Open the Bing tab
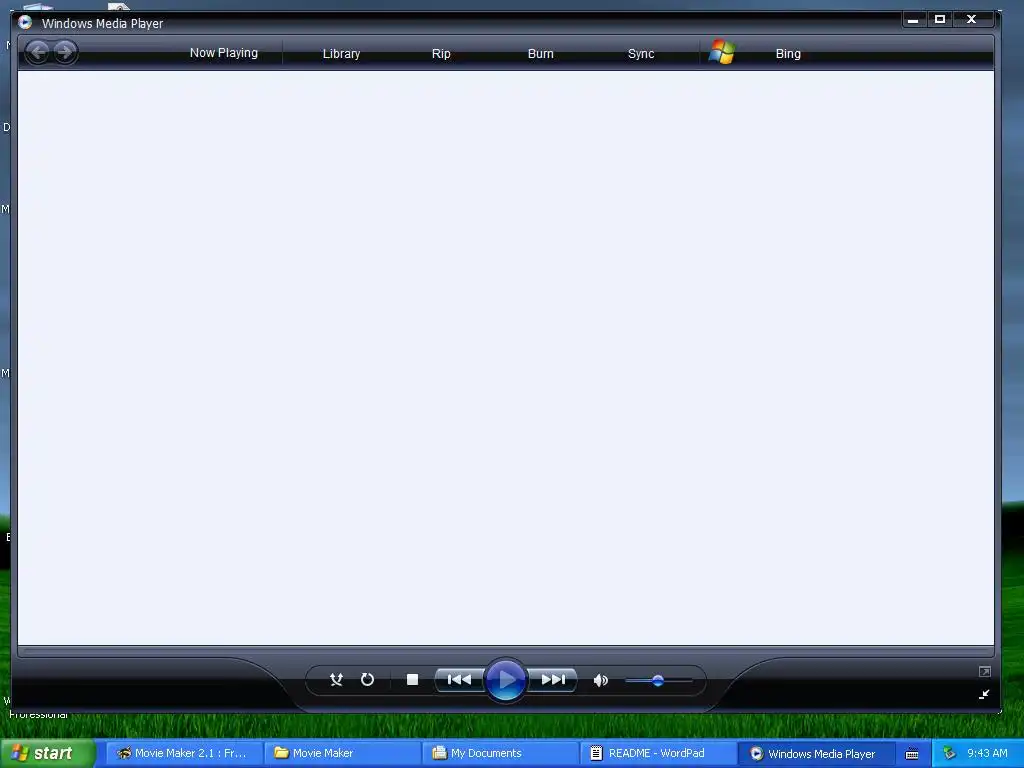 point(788,54)
